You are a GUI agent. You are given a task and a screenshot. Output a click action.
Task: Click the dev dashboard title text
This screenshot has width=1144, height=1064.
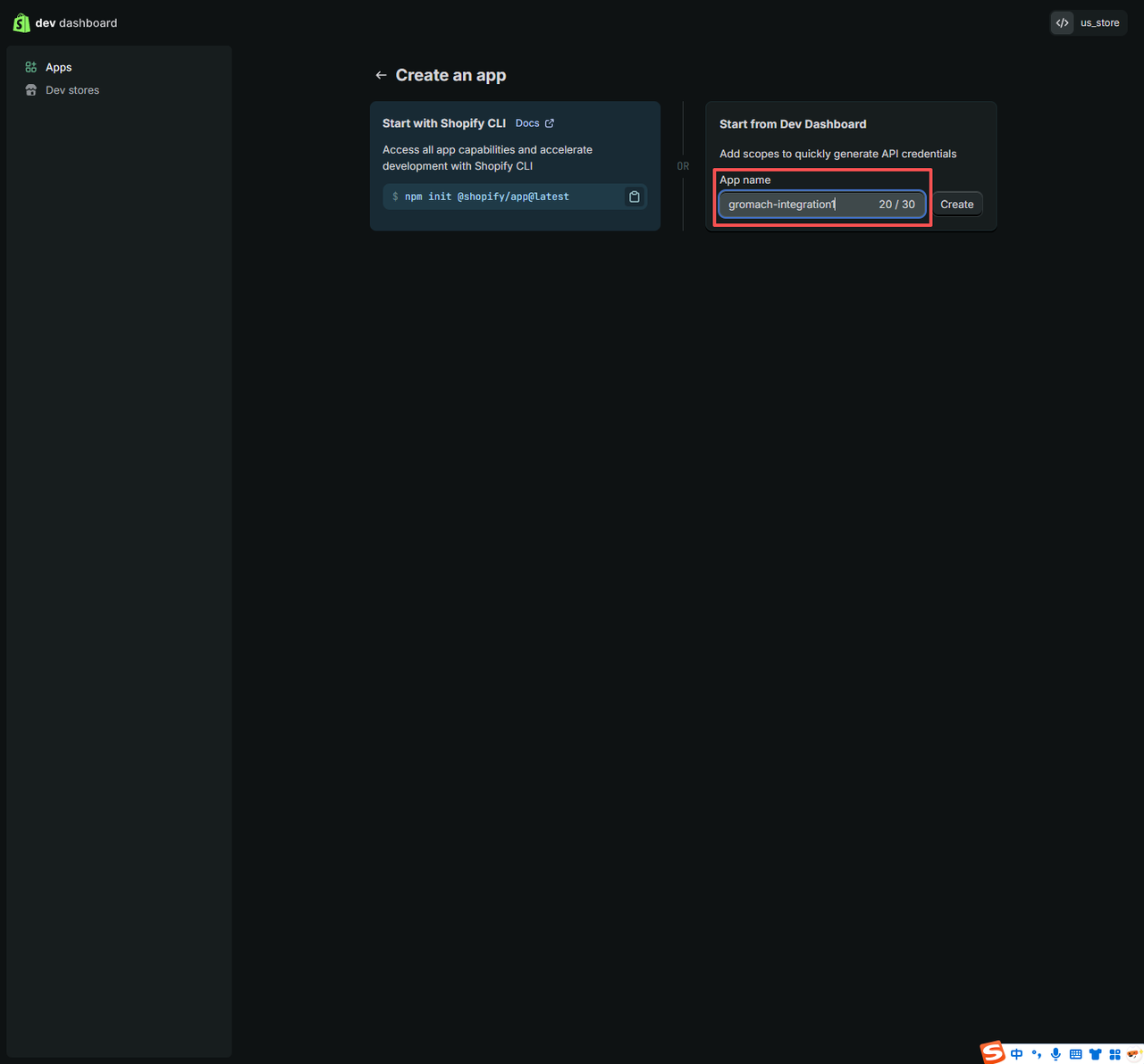76,23
